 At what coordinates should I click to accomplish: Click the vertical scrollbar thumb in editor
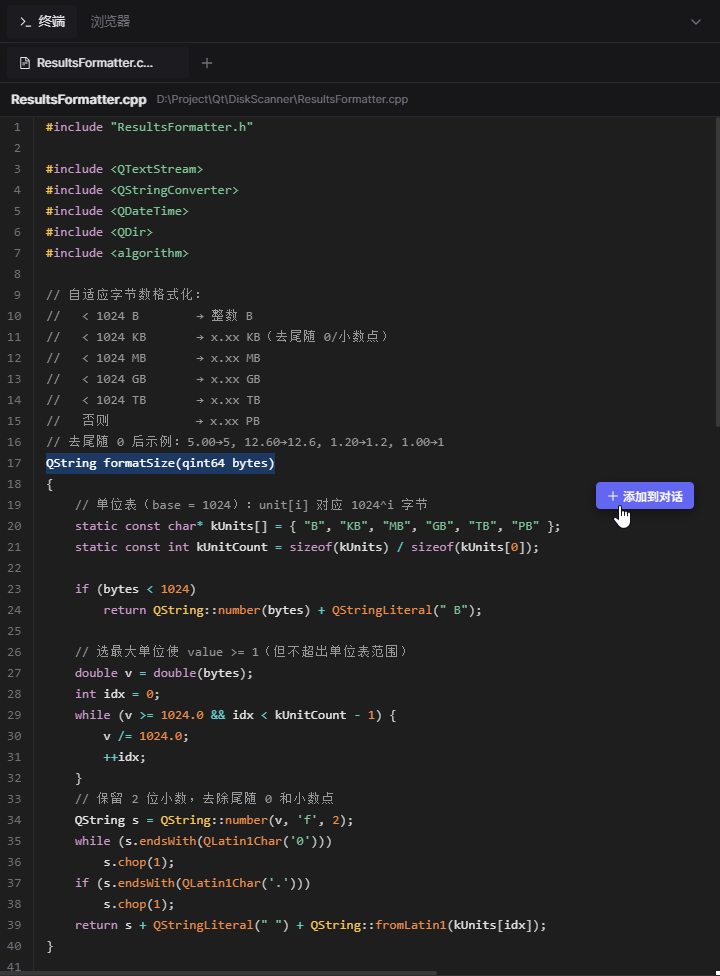tap(716, 272)
